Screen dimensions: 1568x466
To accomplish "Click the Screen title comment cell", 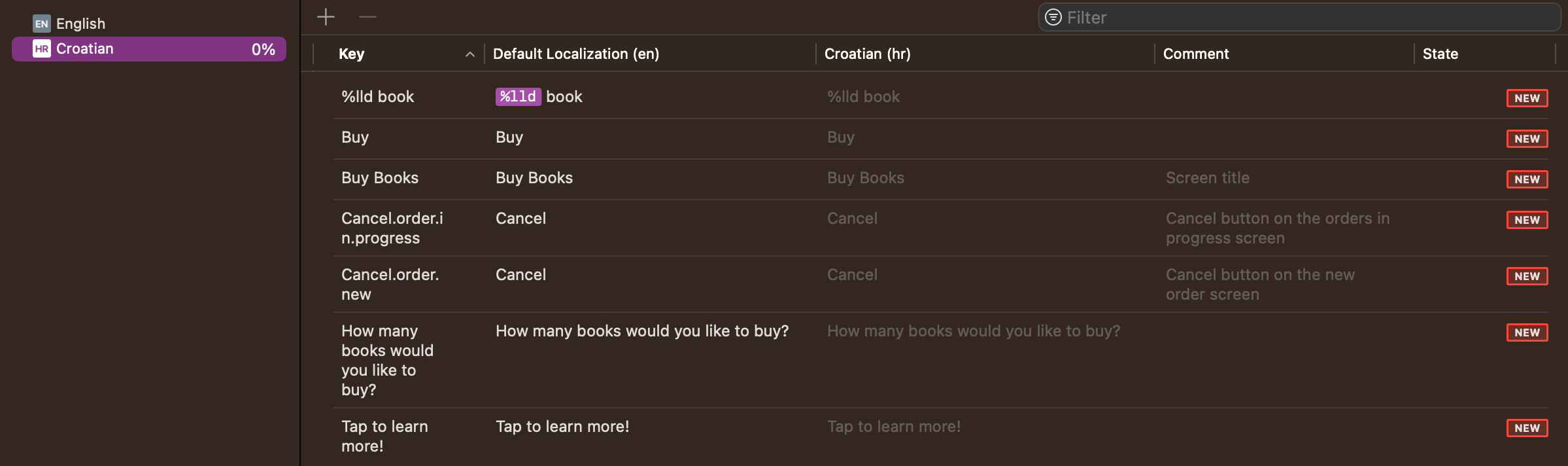I will click(1207, 178).
